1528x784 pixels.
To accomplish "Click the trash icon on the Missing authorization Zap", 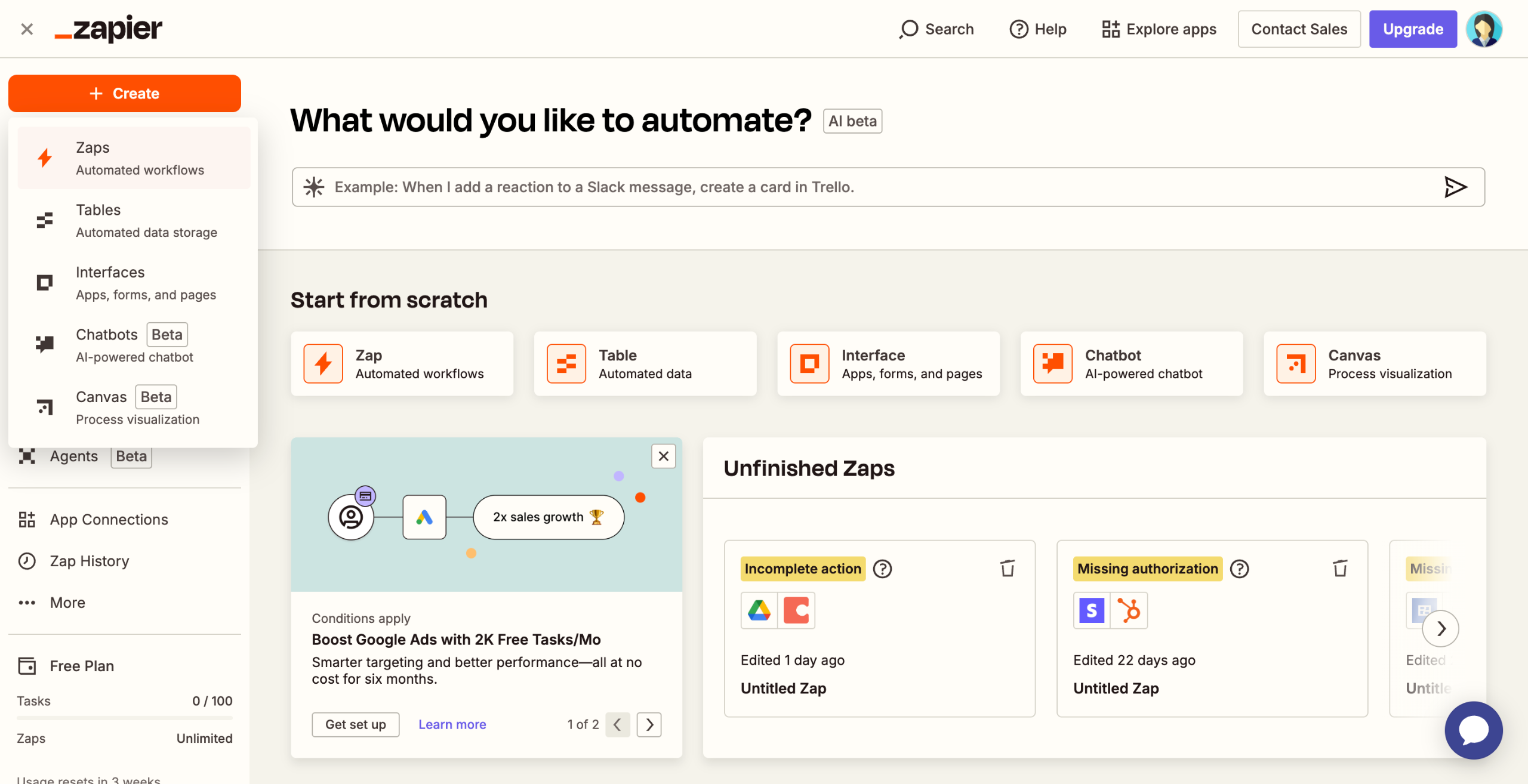I will click(1340, 569).
